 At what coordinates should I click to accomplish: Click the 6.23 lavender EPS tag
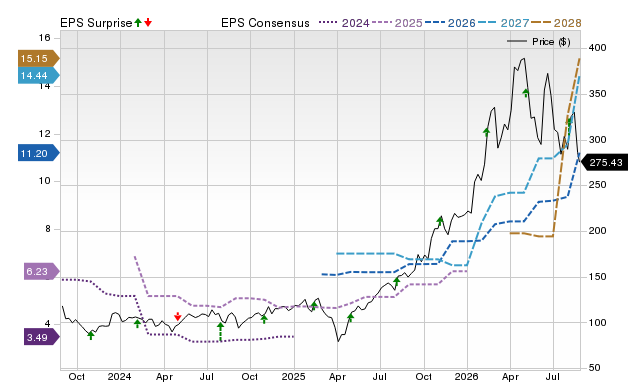pyautogui.click(x=41, y=271)
